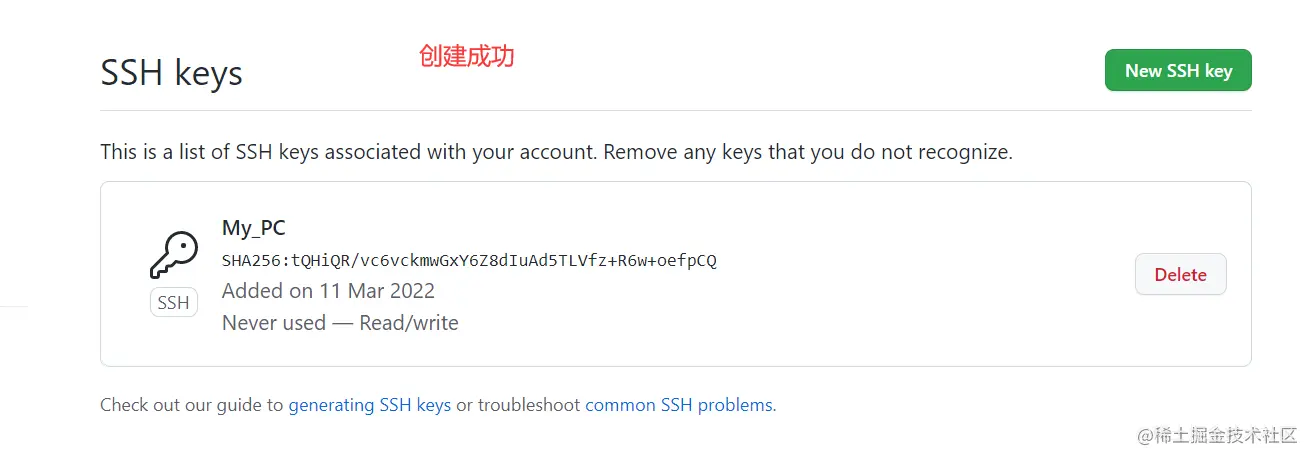Click the divider line under SSH keys heading
Screen dimensions: 1313x461
click(x=675, y=110)
